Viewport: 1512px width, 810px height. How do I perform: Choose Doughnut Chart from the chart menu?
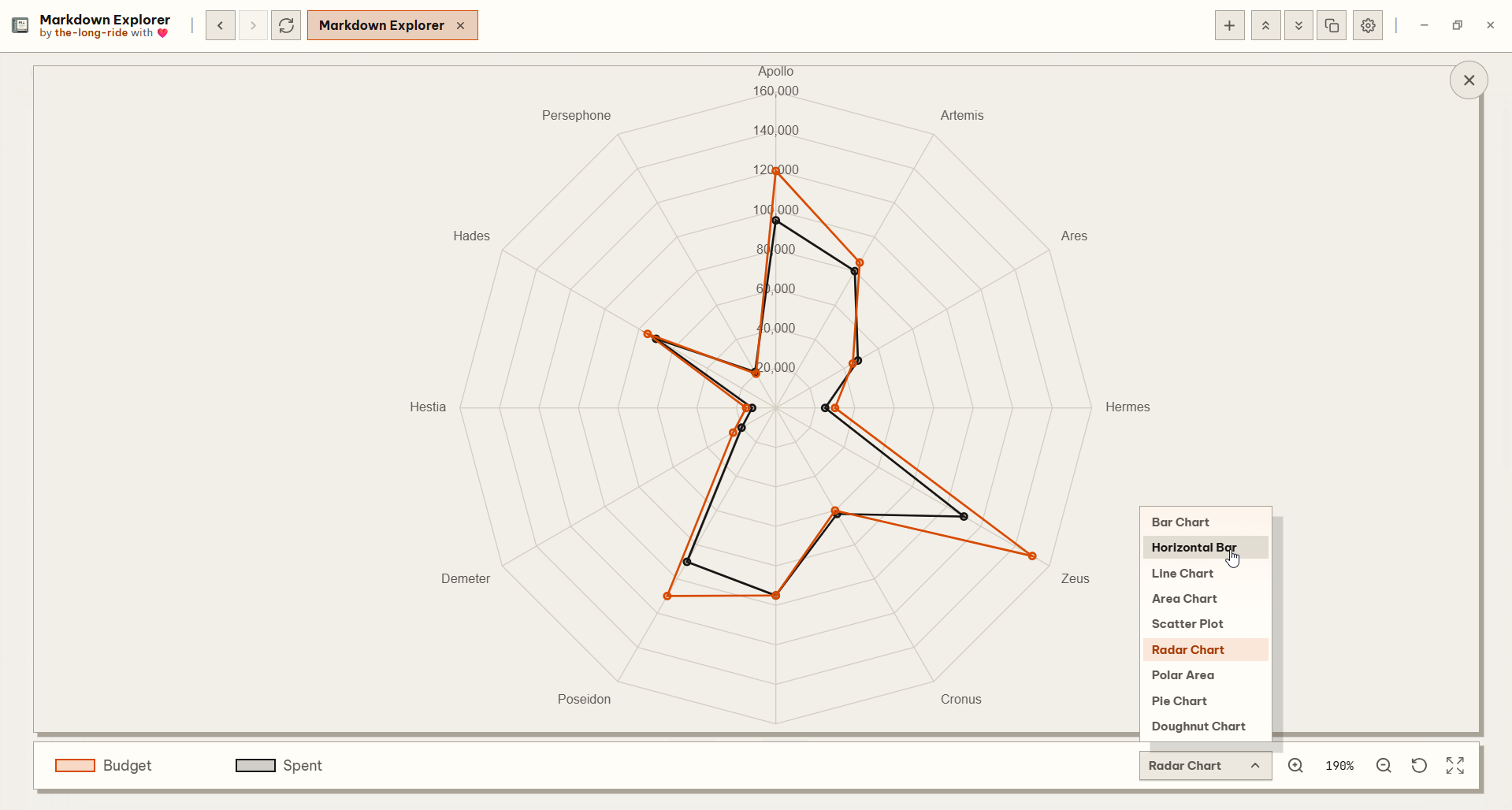coord(1206,726)
